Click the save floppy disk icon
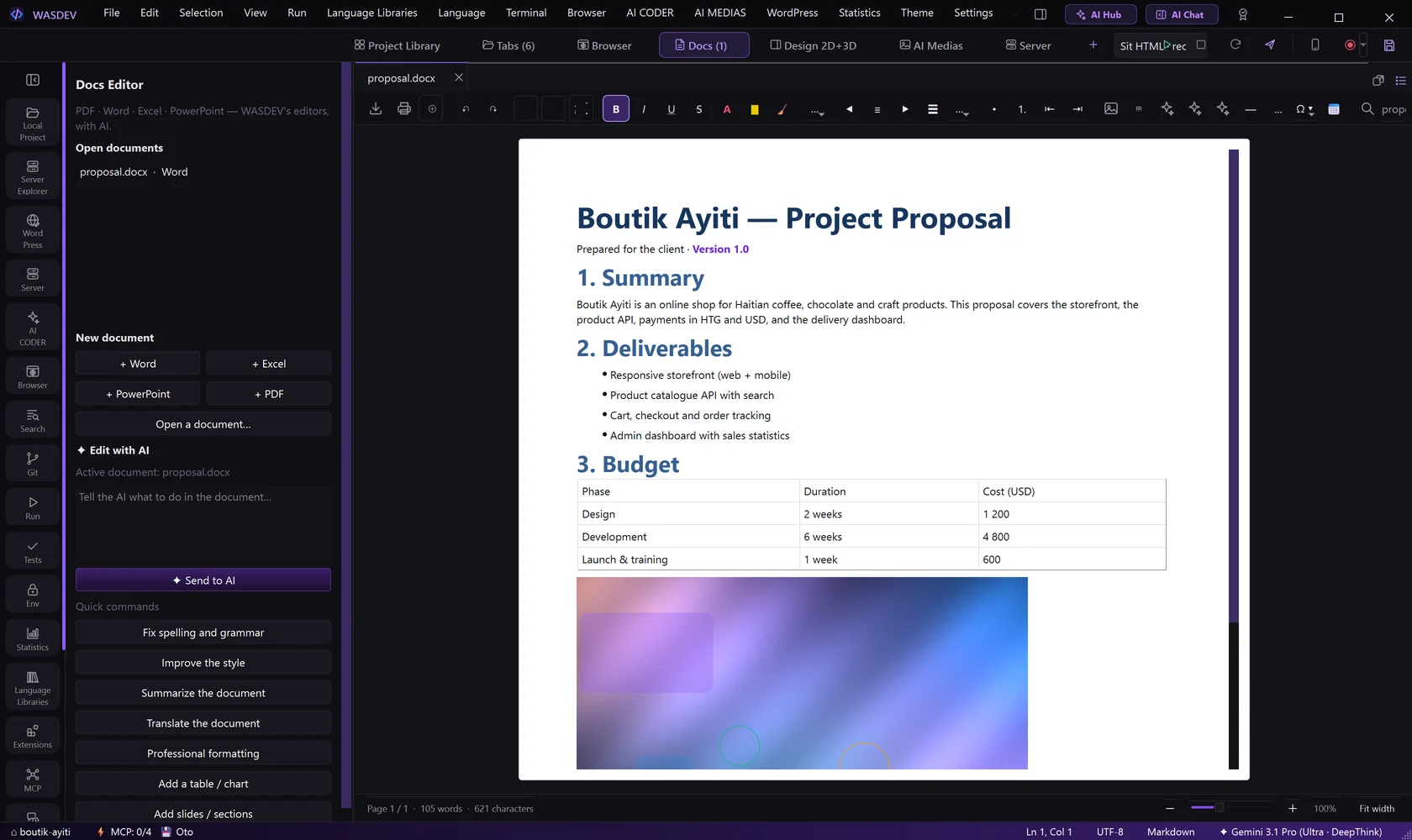Screen dimensions: 1412x840 (x=1389, y=45)
